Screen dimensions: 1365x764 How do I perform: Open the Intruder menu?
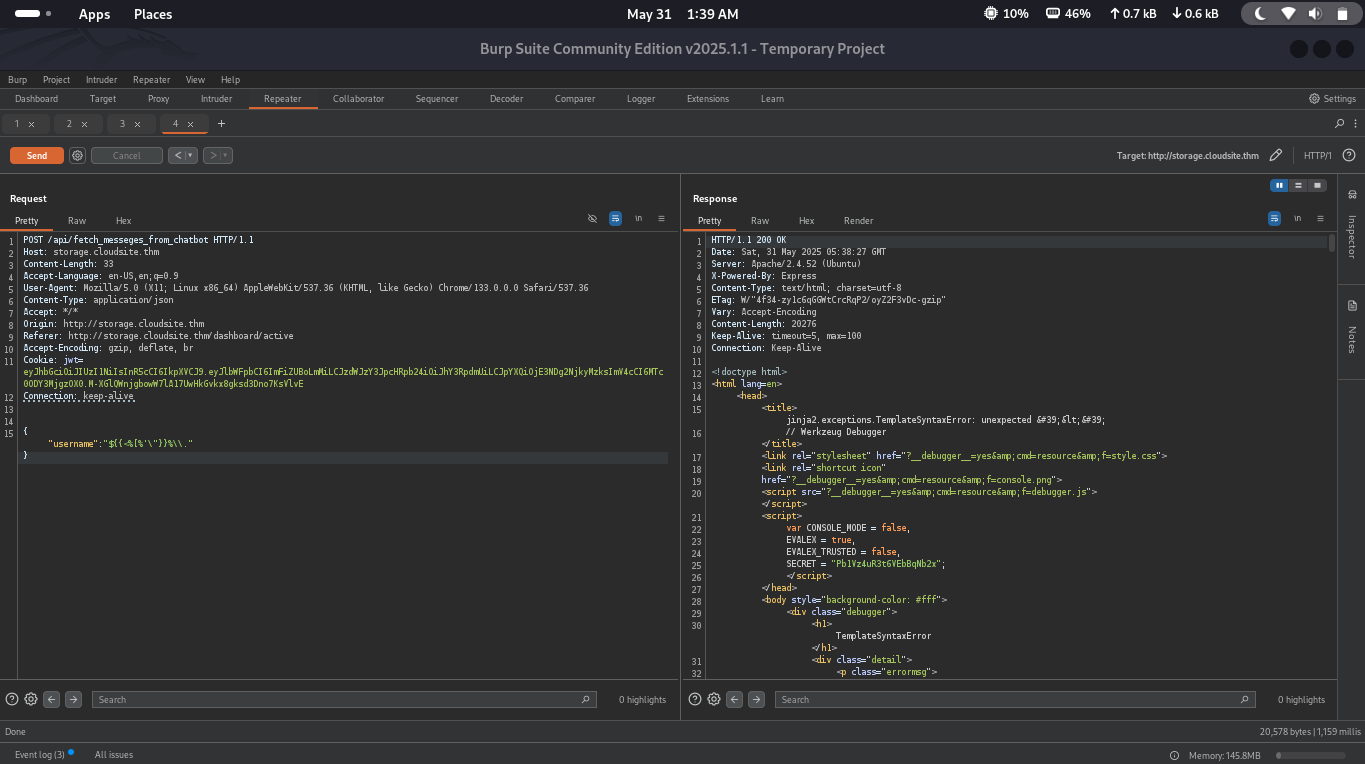click(101, 80)
